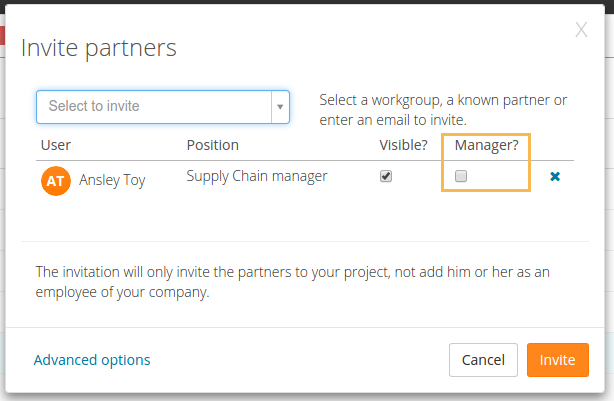This screenshot has height=401, width=614.
Task: Click the Manager? column header
Action: click(x=485, y=145)
